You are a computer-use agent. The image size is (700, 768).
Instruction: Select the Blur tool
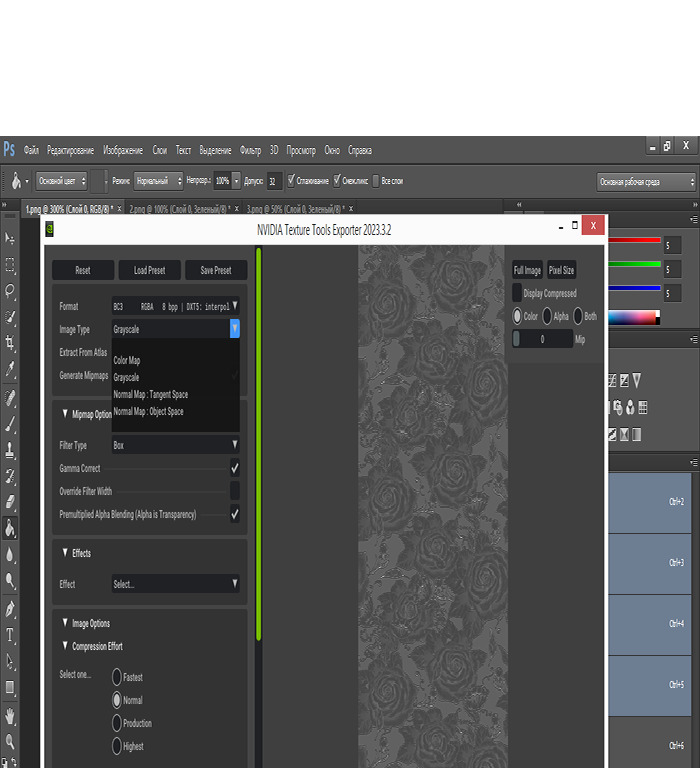click(x=10, y=555)
